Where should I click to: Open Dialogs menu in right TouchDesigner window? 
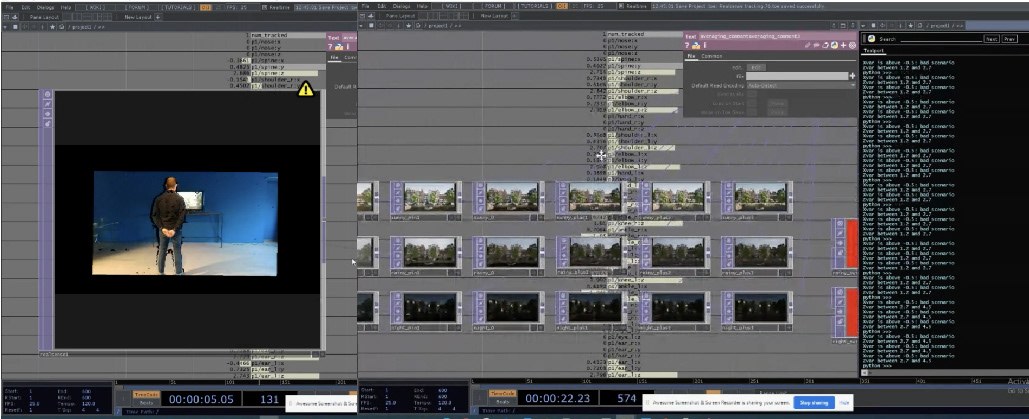point(402,6)
